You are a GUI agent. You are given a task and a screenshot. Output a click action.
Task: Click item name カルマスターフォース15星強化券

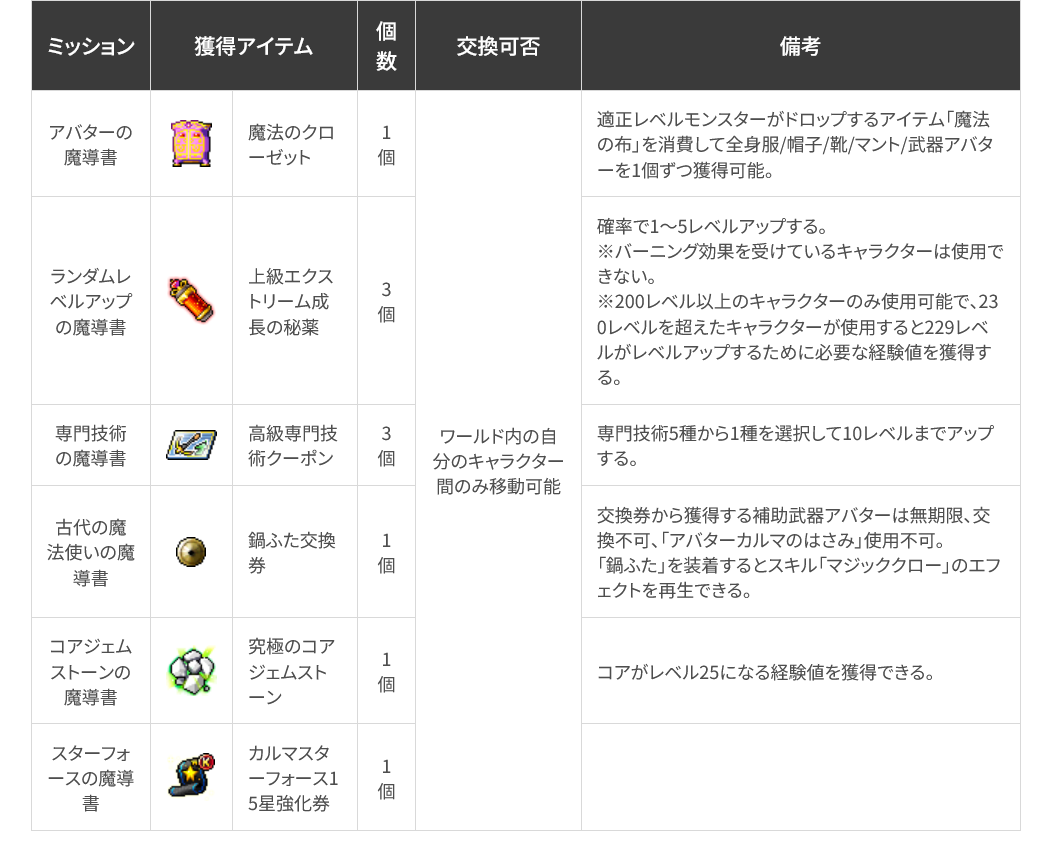tap(293, 778)
